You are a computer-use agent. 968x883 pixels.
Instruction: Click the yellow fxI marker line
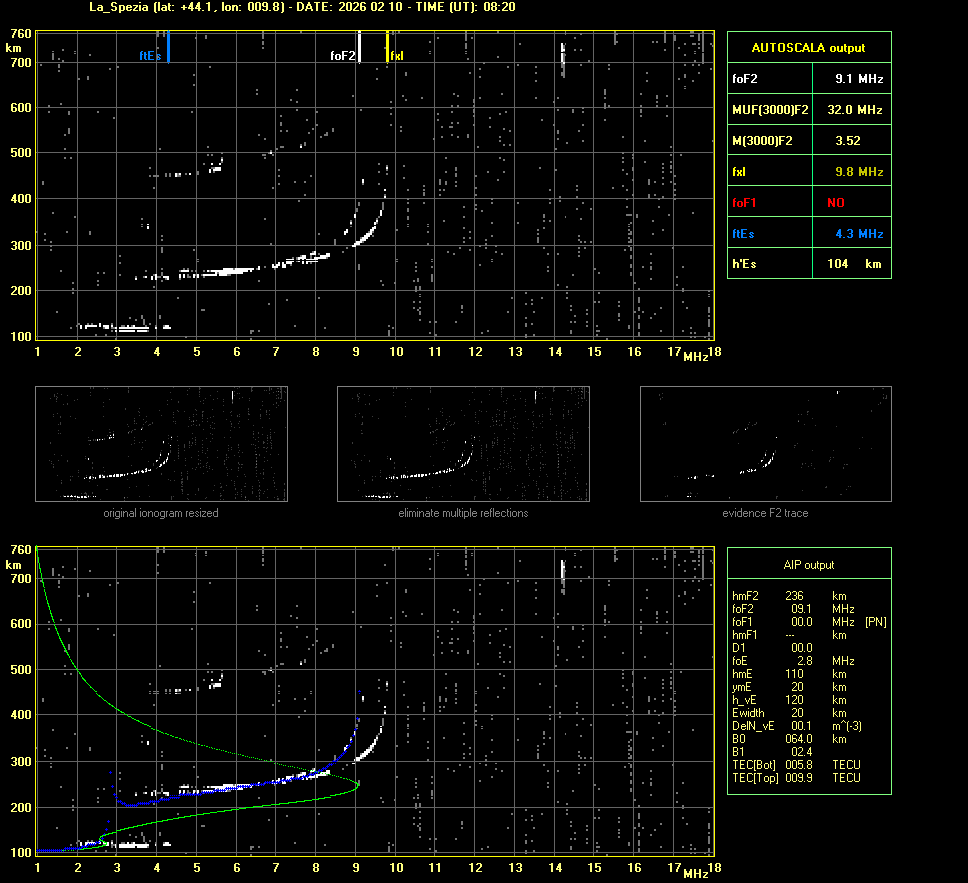387,47
